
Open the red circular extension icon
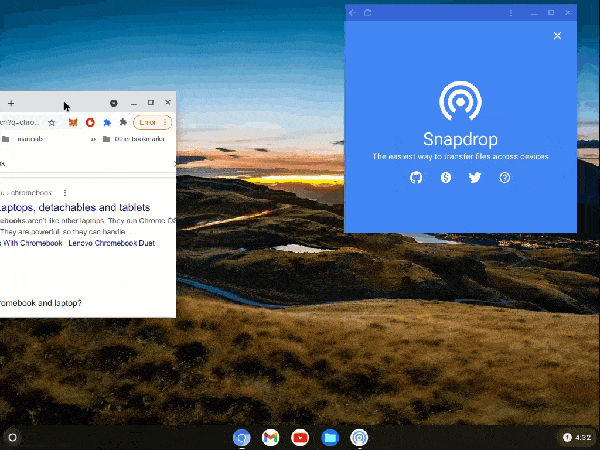click(90, 122)
